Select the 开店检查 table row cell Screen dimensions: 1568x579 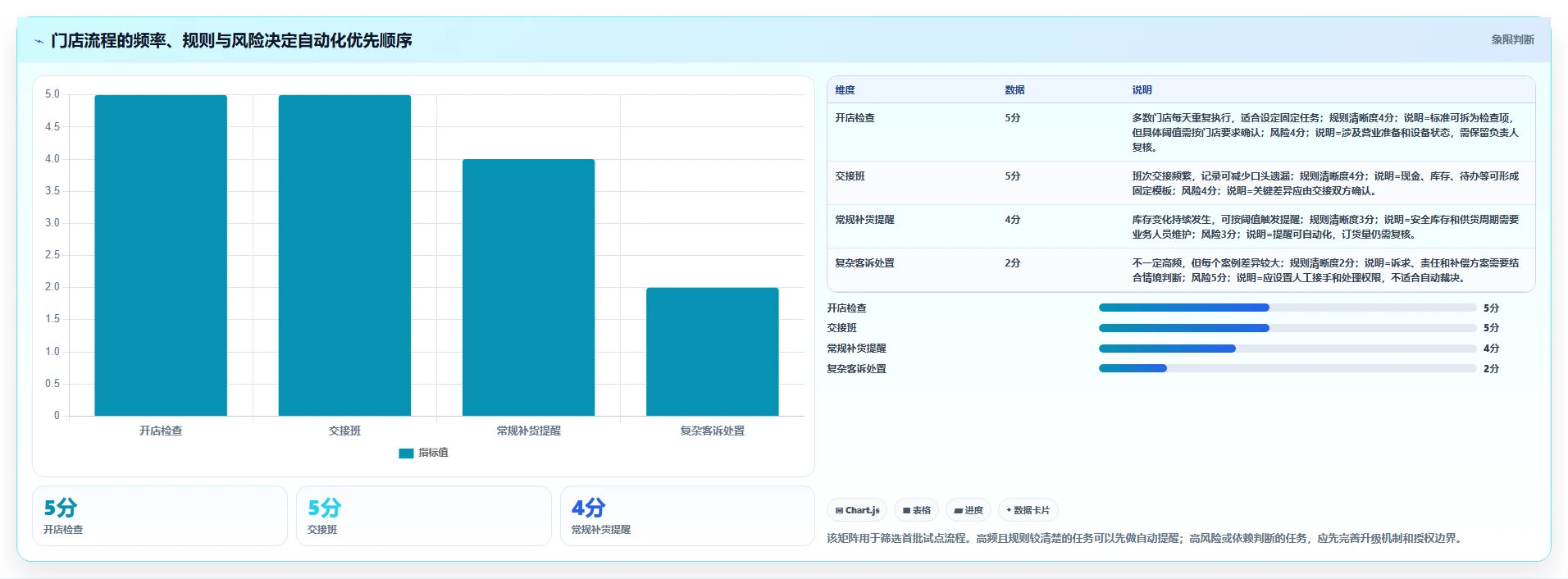[x=855, y=118]
